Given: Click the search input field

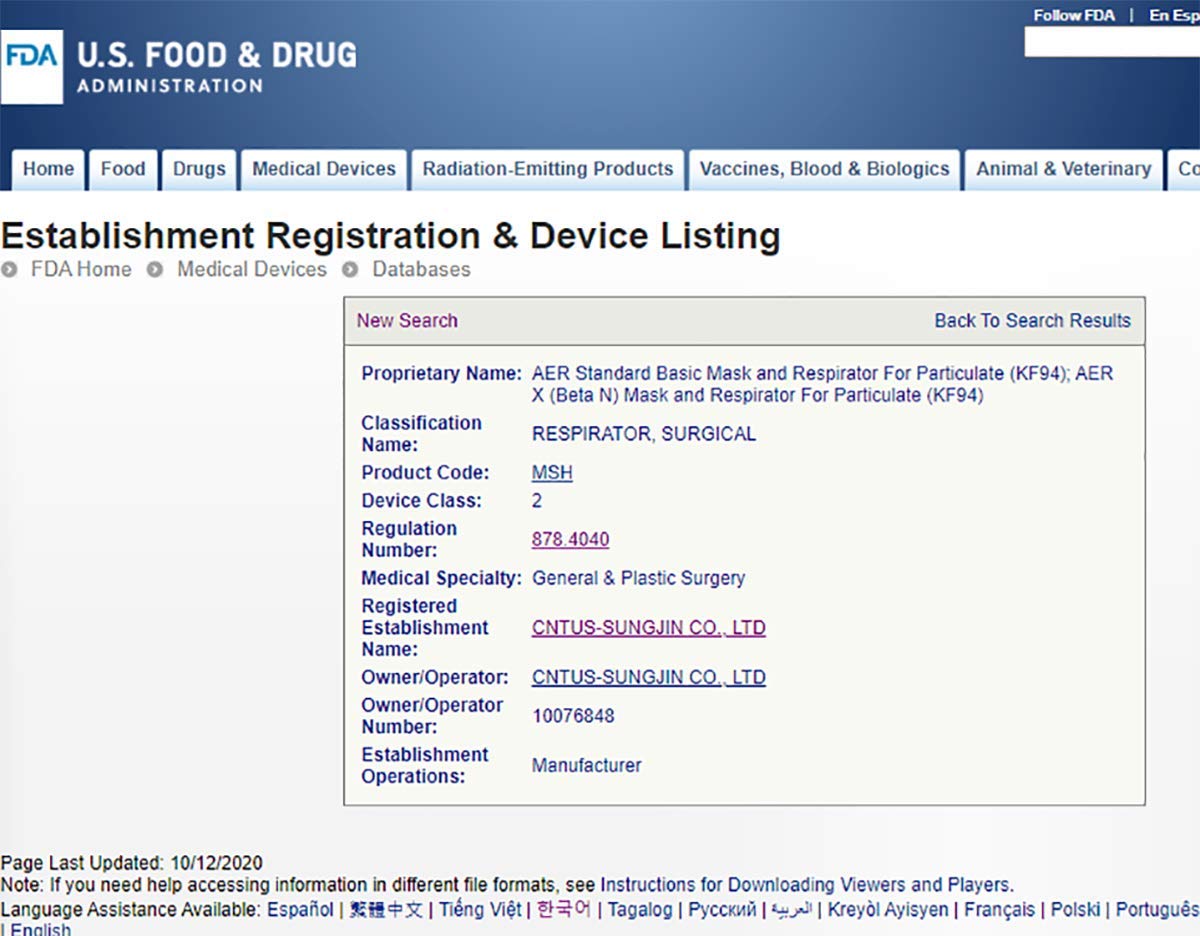Looking at the screenshot, I should tap(1112, 42).
